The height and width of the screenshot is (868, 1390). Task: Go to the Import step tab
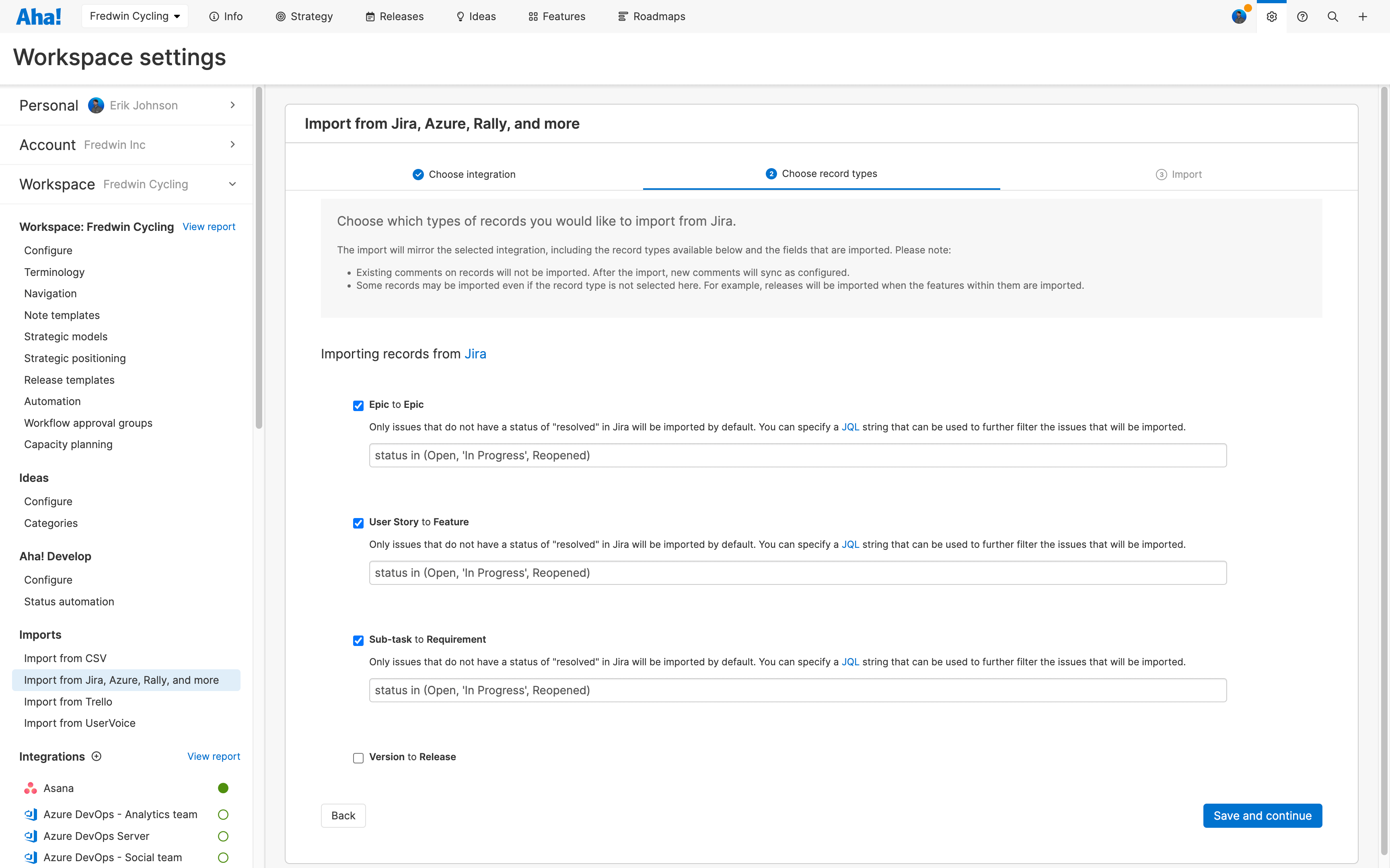tap(1179, 175)
